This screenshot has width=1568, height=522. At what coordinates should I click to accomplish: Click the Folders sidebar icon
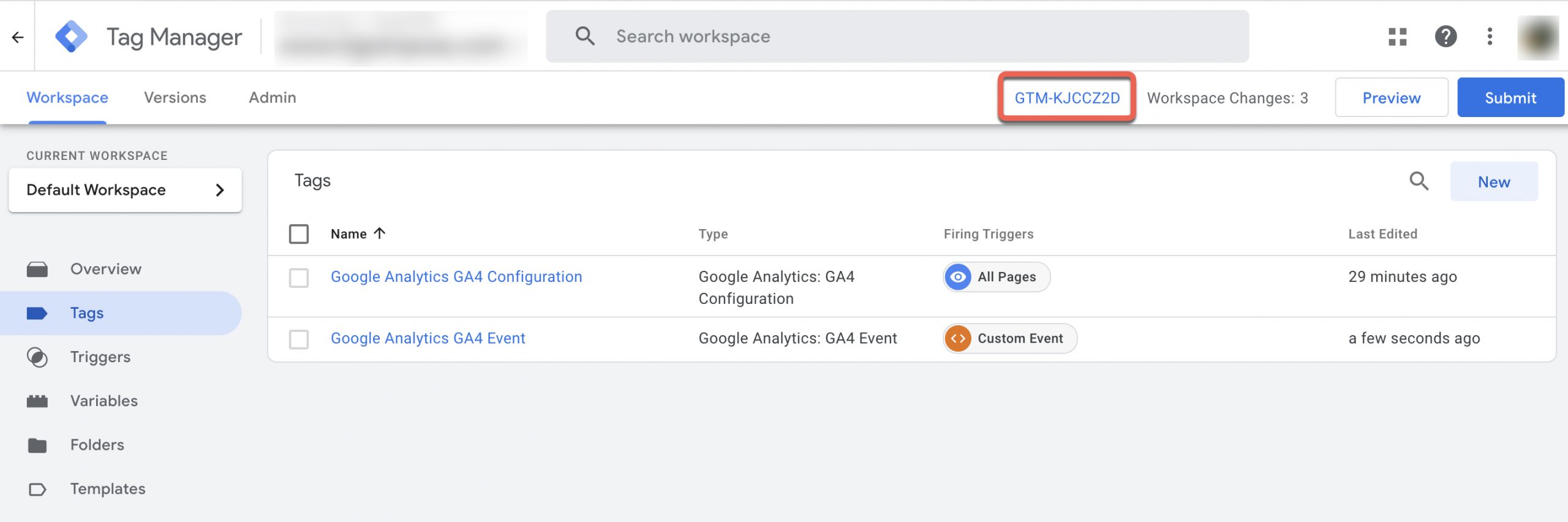[x=37, y=445]
